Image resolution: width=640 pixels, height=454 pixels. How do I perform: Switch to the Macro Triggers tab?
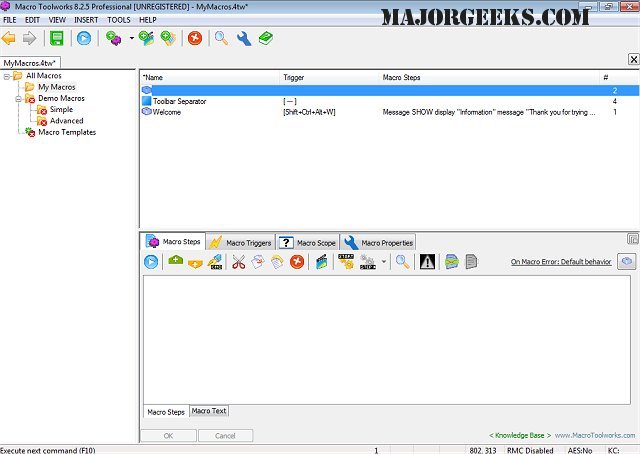[x=240, y=243]
